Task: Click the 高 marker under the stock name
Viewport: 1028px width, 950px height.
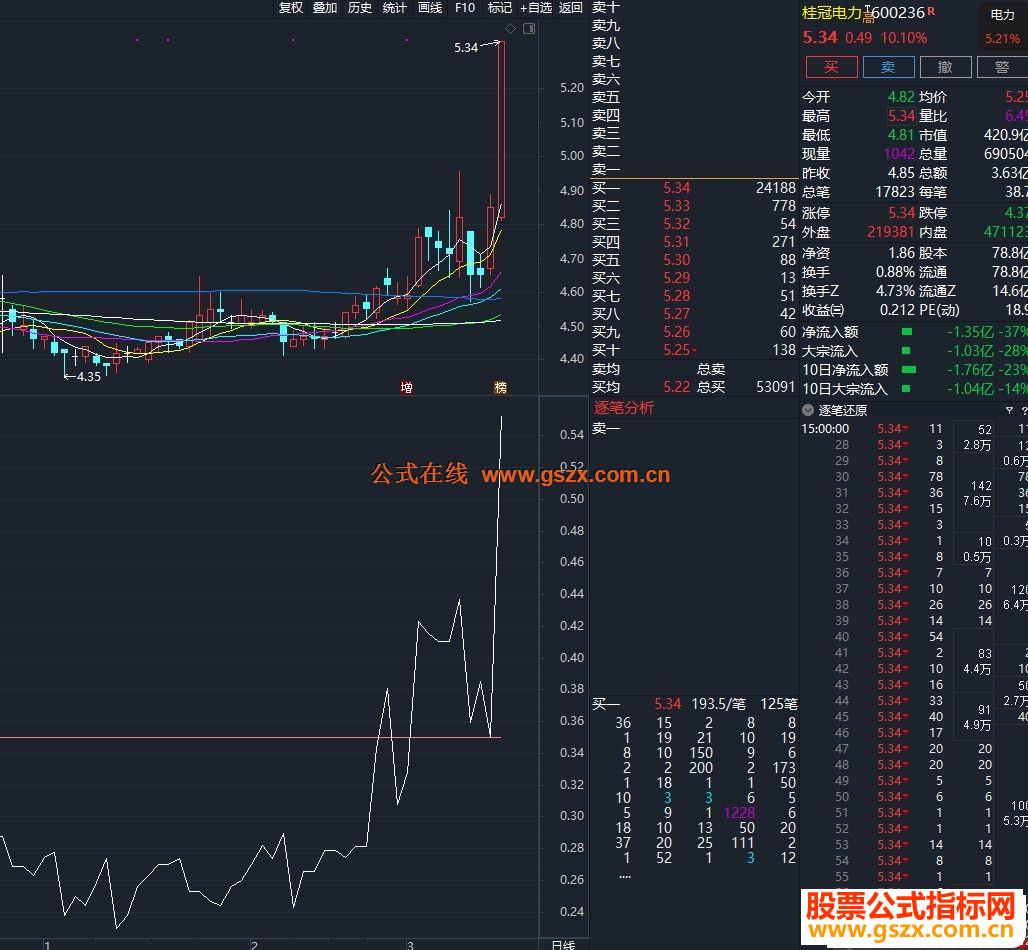Action: coord(869,18)
